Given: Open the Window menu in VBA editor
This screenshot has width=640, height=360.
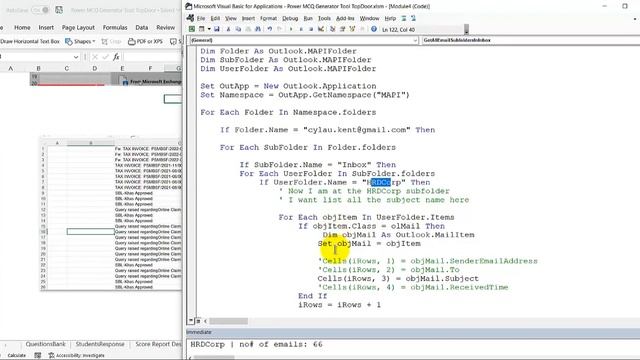Looking at the screenshot, I should pyautogui.click(x=369, y=18).
